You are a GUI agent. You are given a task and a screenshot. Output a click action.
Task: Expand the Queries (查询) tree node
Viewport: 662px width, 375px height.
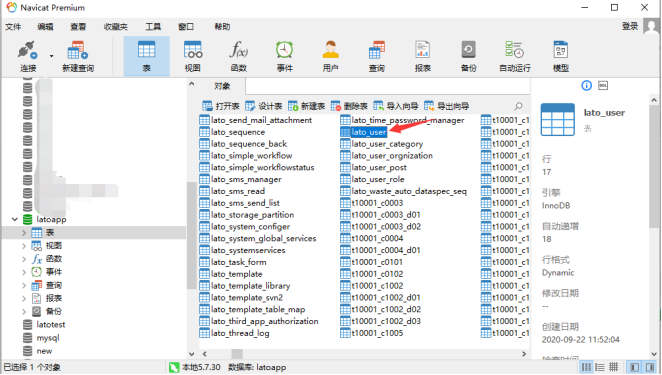(x=24, y=285)
